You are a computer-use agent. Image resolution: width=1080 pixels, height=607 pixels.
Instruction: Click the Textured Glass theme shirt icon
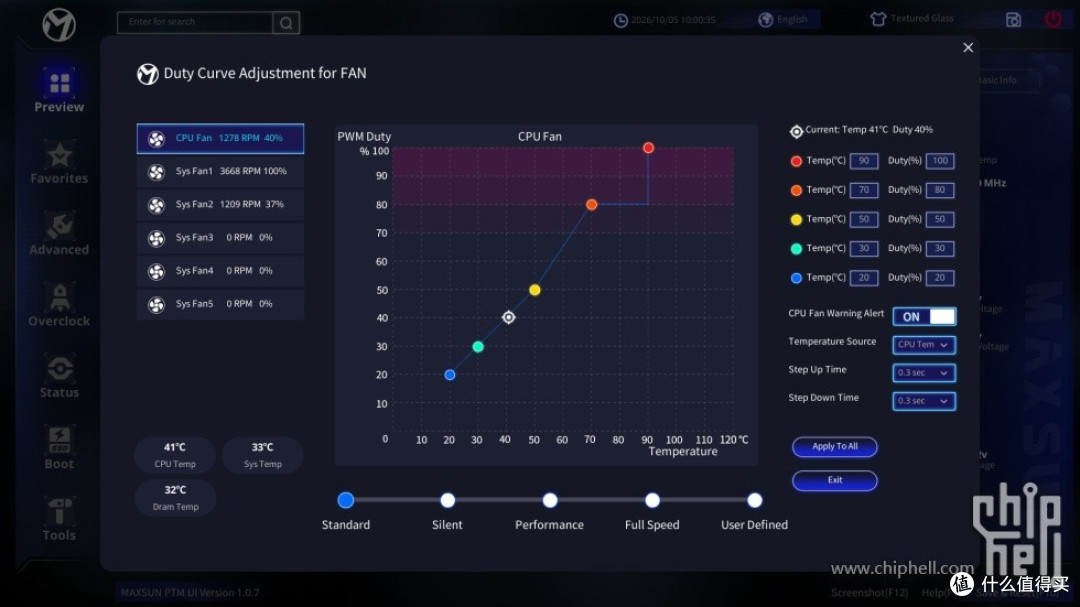tap(878, 19)
